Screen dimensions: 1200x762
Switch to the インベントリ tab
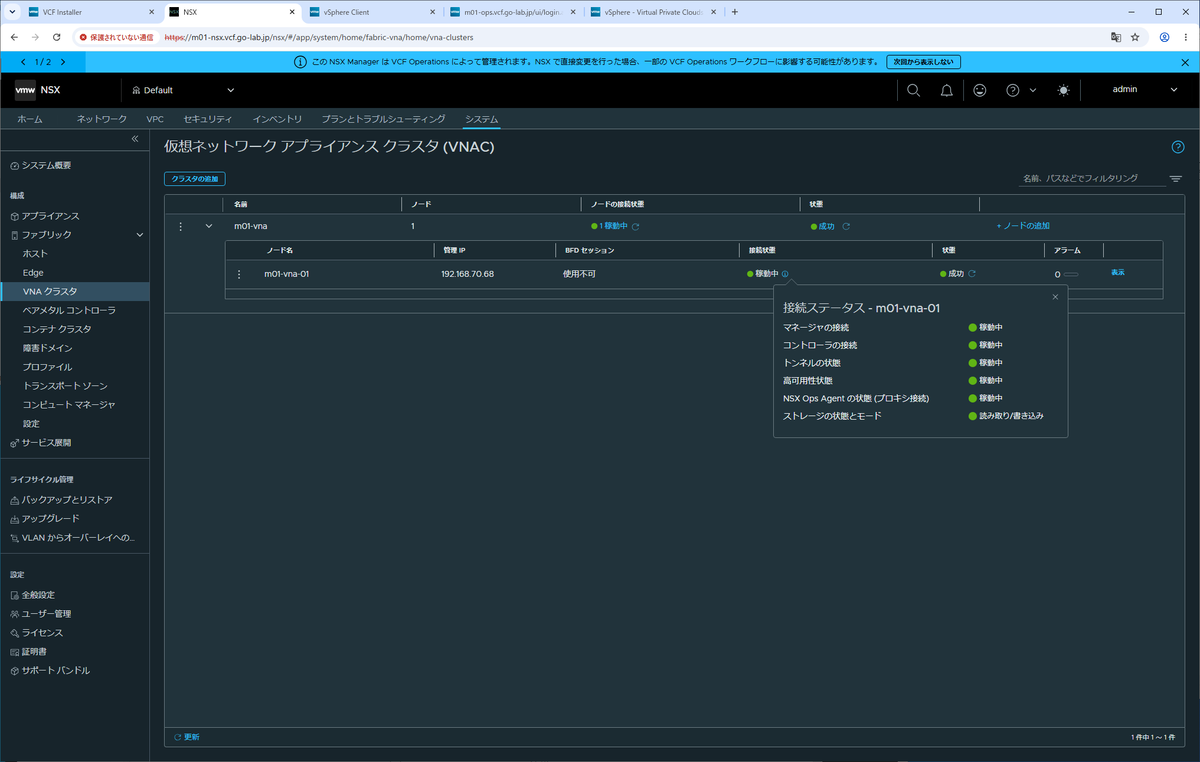pyautogui.click(x=277, y=119)
